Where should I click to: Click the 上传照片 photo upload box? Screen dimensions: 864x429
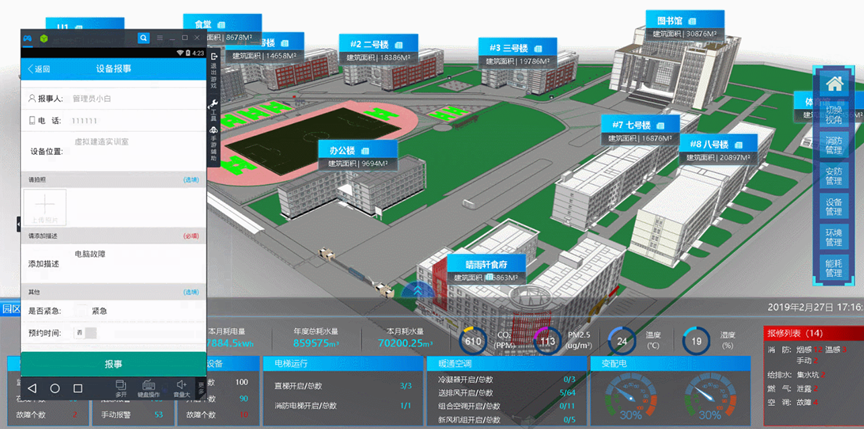pyautogui.click(x=47, y=207)
